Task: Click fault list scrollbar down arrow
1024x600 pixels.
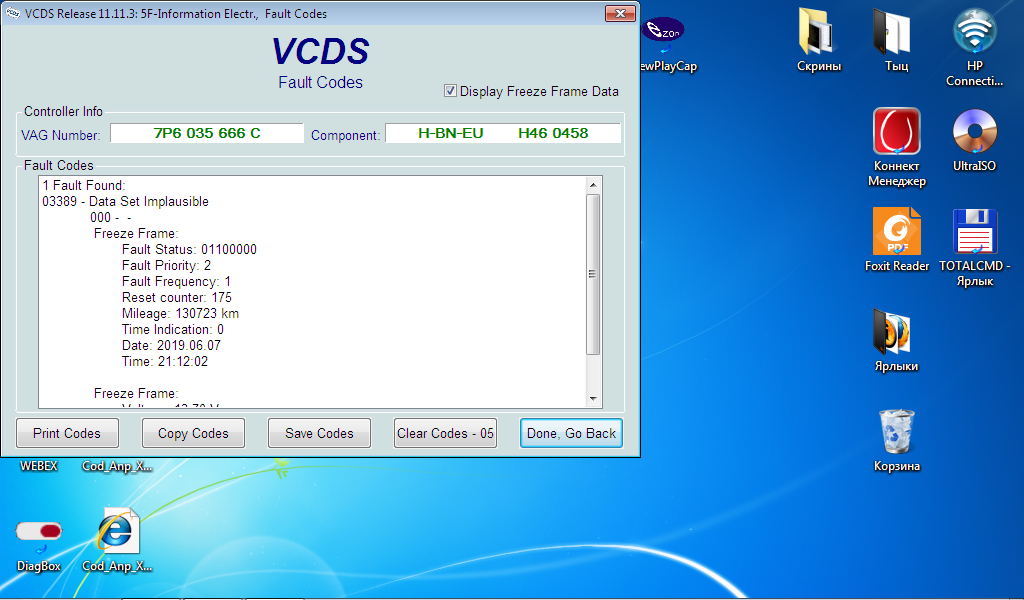Action: (x=593, y=398)
